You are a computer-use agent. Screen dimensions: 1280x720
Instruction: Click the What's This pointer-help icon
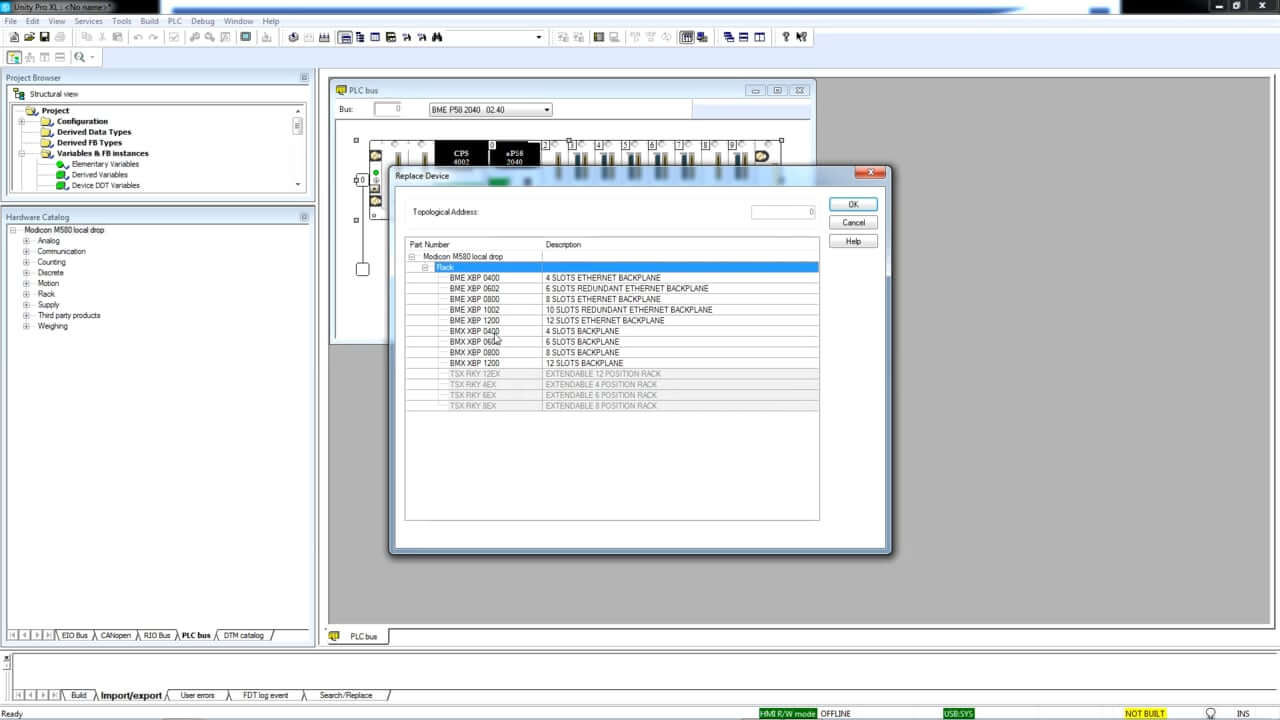[801, 37]
